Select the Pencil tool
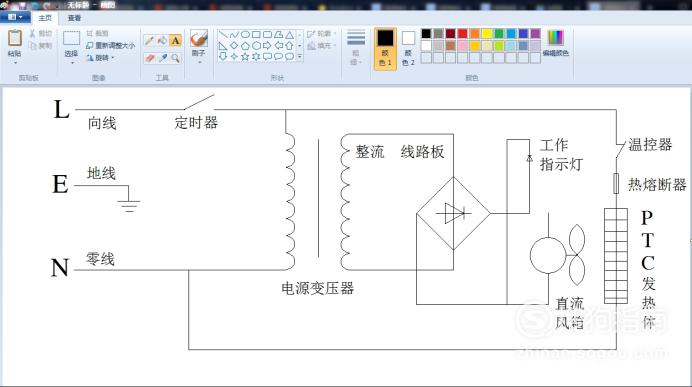This screenshot has width=692, height=387. coord(149,41)
